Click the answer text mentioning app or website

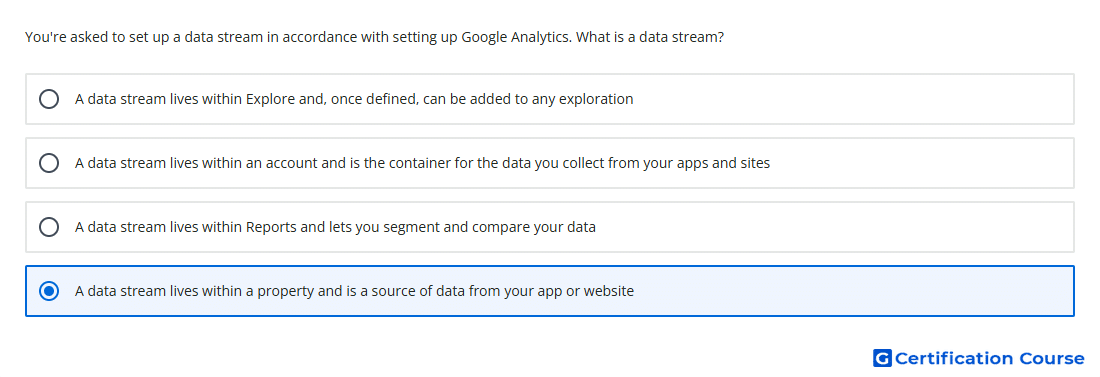(354, 291)
